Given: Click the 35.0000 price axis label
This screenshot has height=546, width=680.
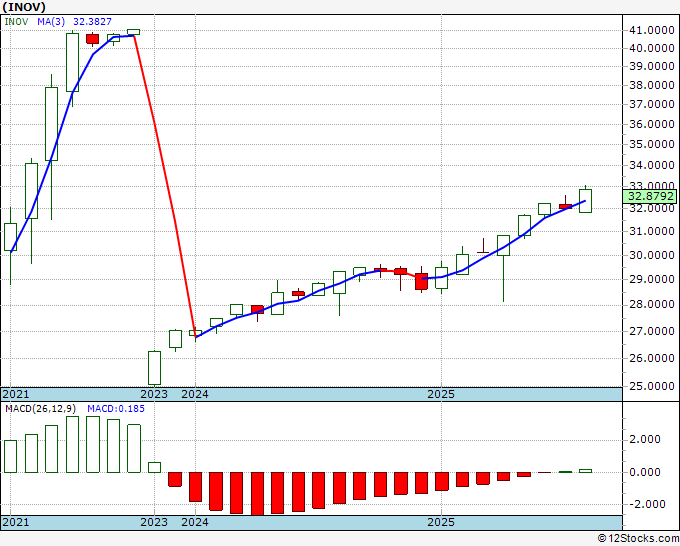Looking at the screenshot, I should (651, 144).
